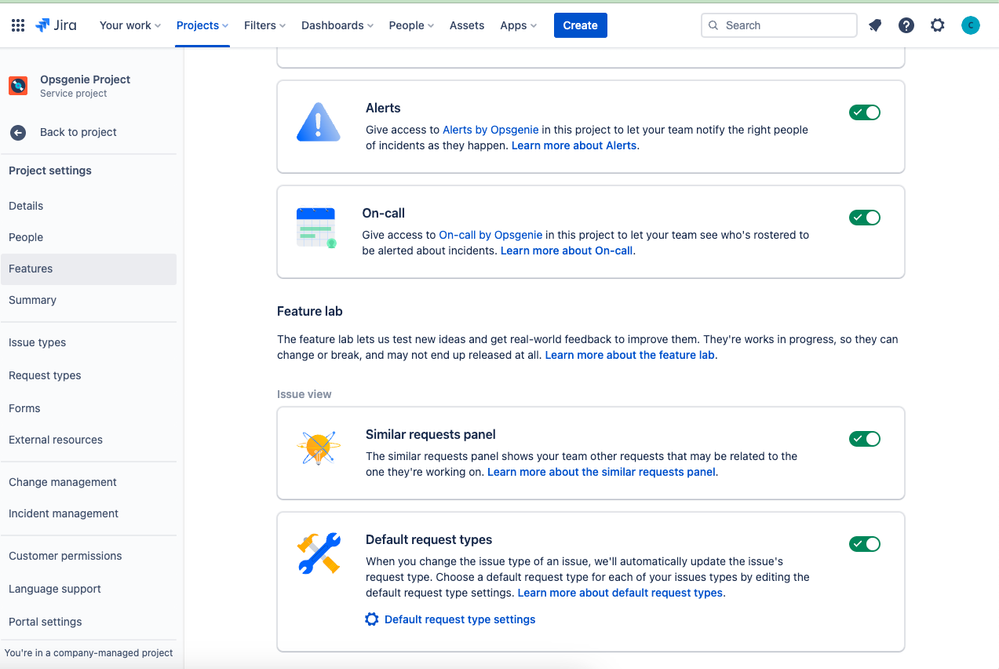Click the Back to project arrow icon
This screenshot has height=669, width=999.
click(x=18, y=133)
